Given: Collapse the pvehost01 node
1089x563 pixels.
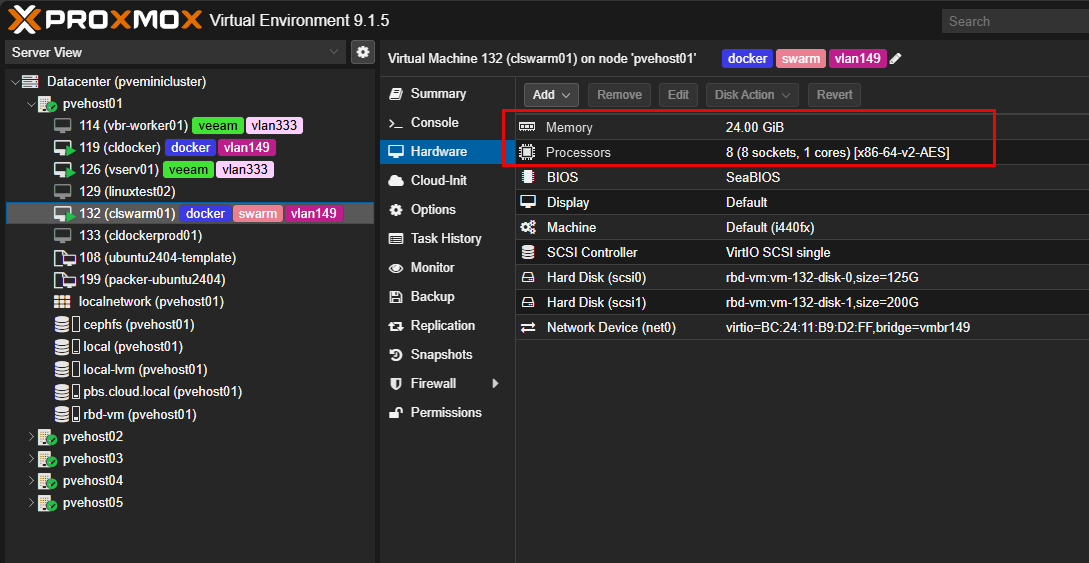Looking at the screenshot, I should pyautogui.click(x=31, y=104).
